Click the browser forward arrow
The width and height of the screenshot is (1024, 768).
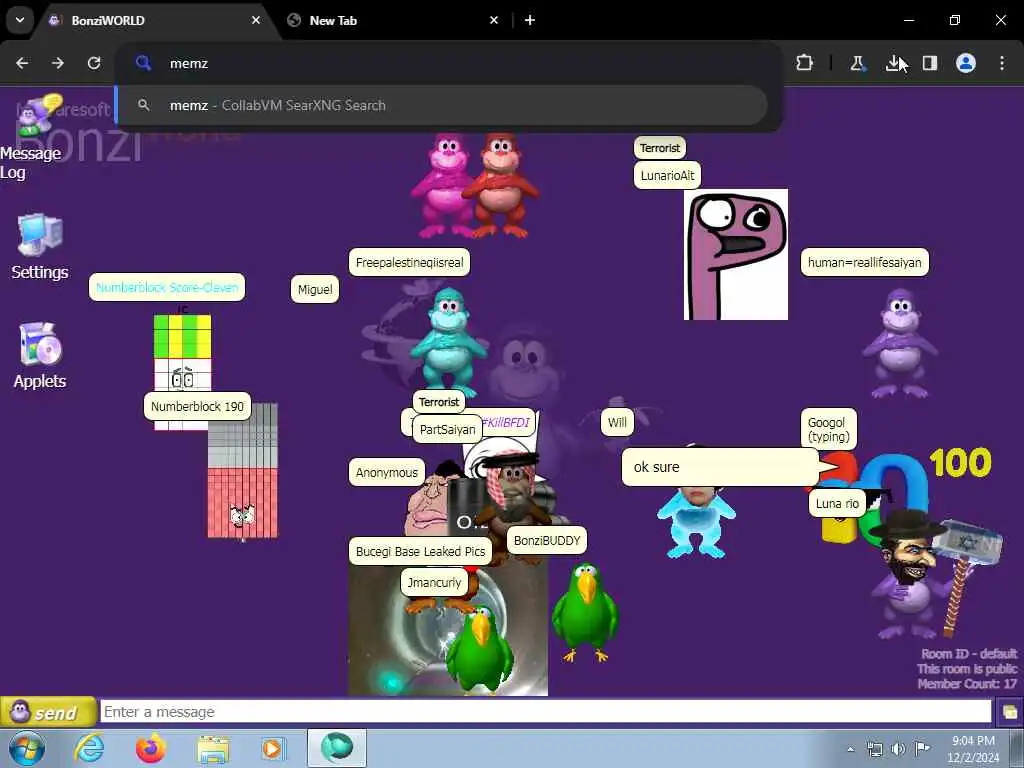click(x=58, y=63)
